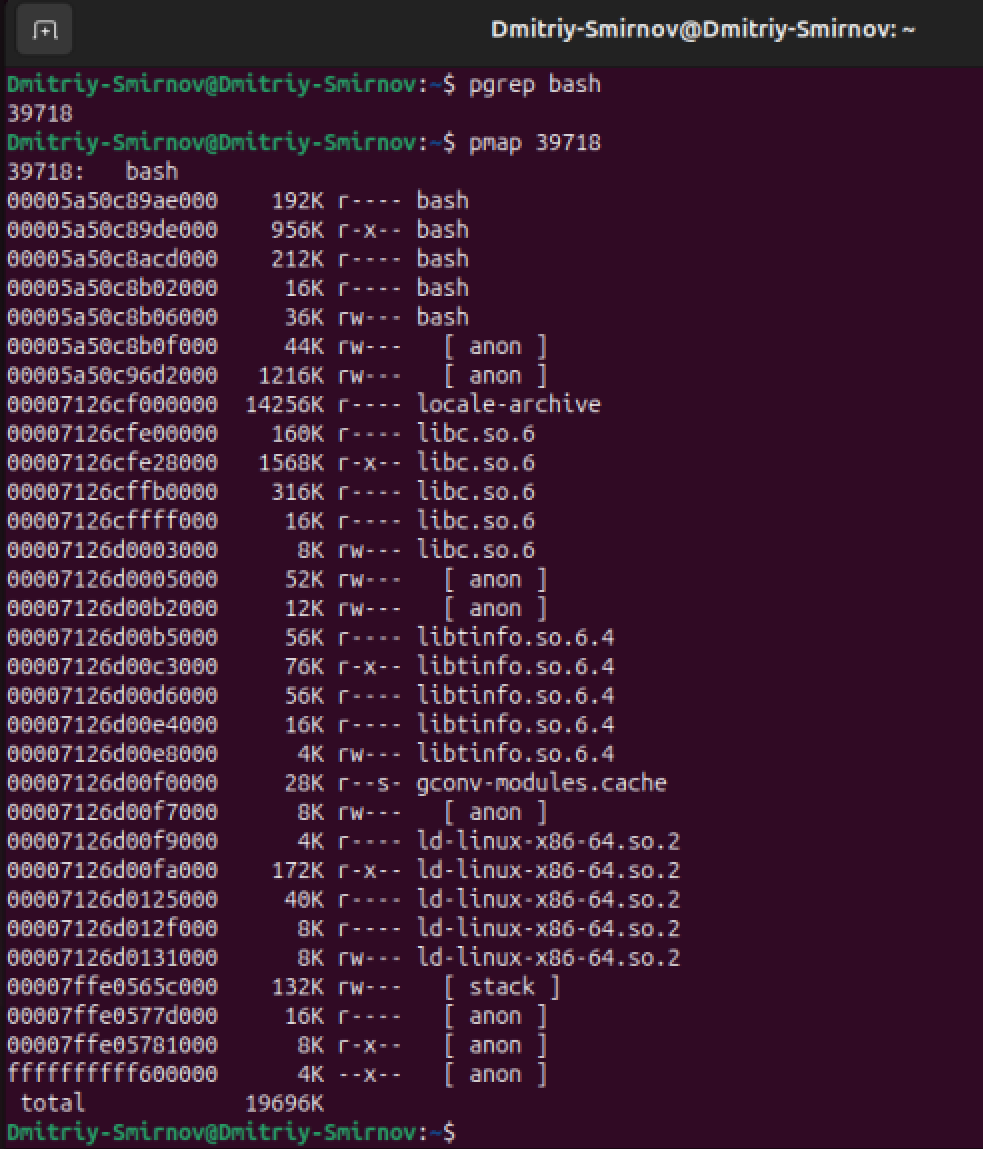Click the gconv-modules.cache mapping line
Image resolution: width=983 pixels, height=1149 pixels.
[337, 783]
